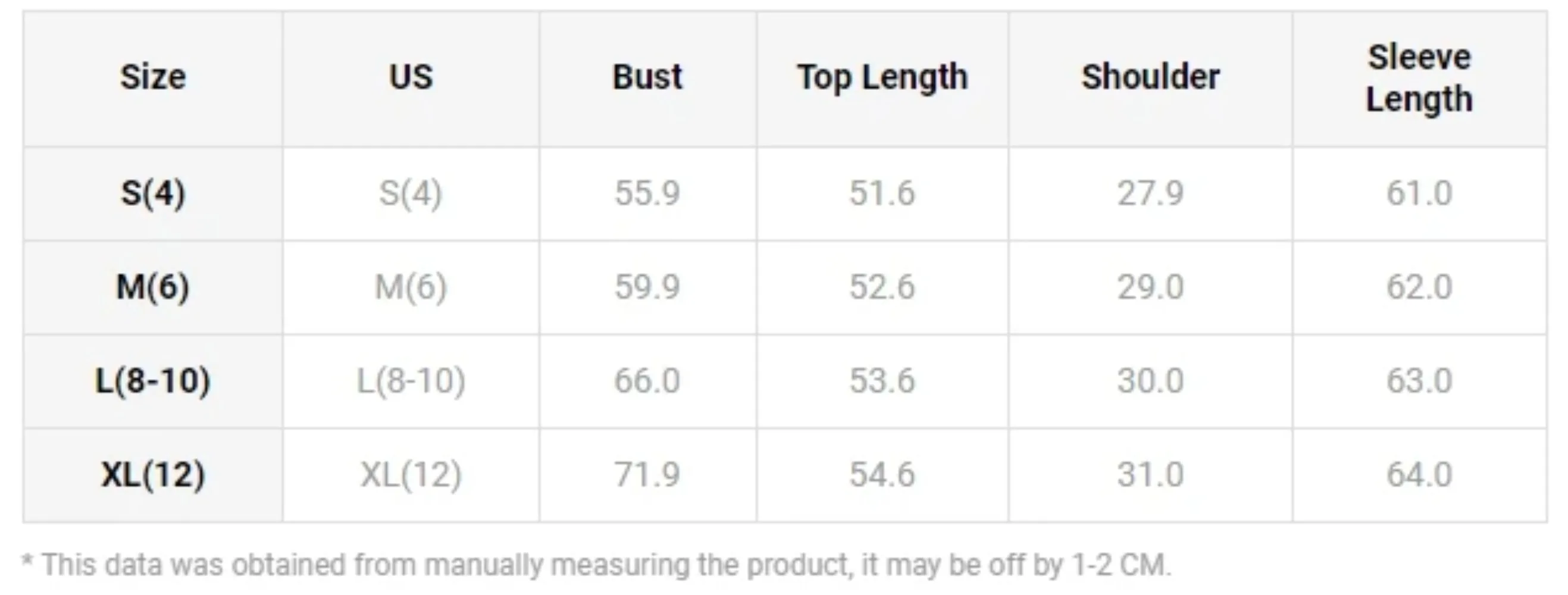Select sleeve length value 61.0
This screenshot has height=595, width=1568.
(x=1419, y=193)
